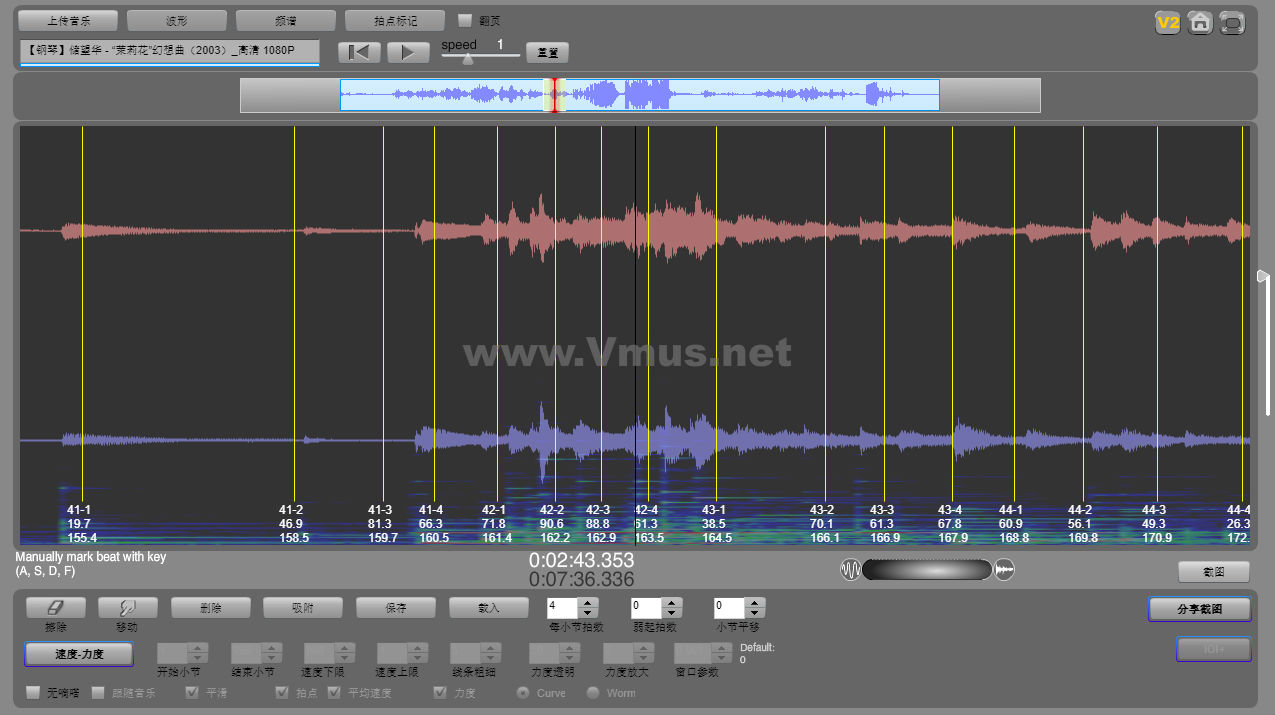Select the move (移动) tool
Viewport: 1275px width, 715px height.
127,607
